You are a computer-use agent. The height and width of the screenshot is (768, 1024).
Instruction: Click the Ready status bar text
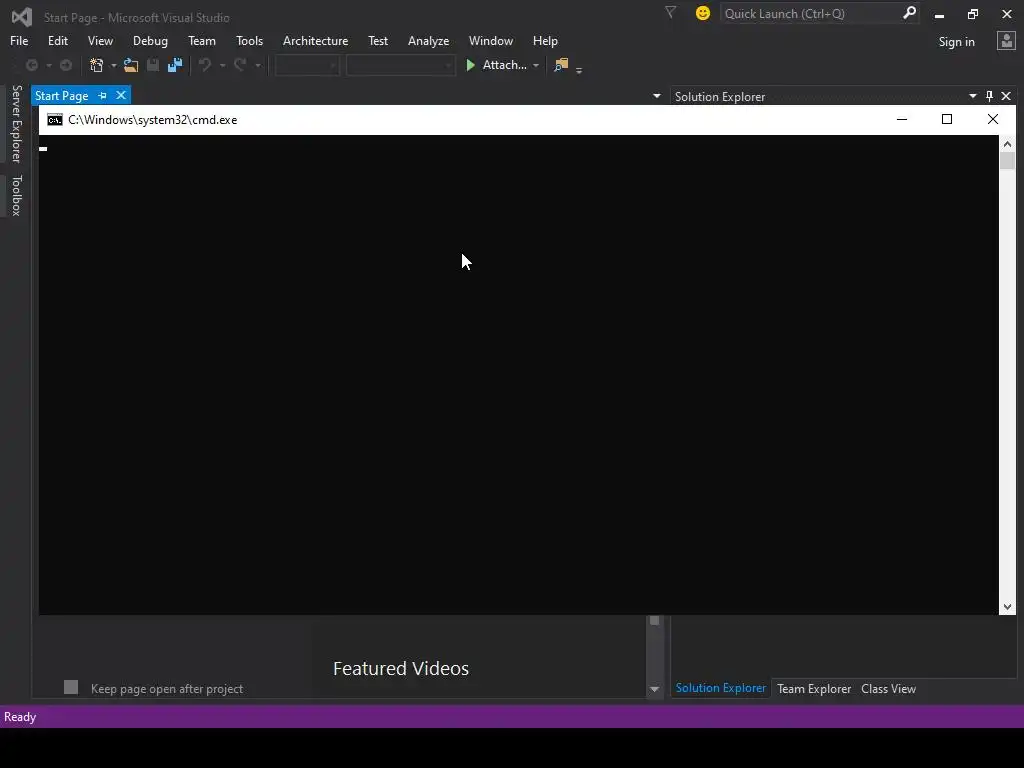tap(20, 717)
